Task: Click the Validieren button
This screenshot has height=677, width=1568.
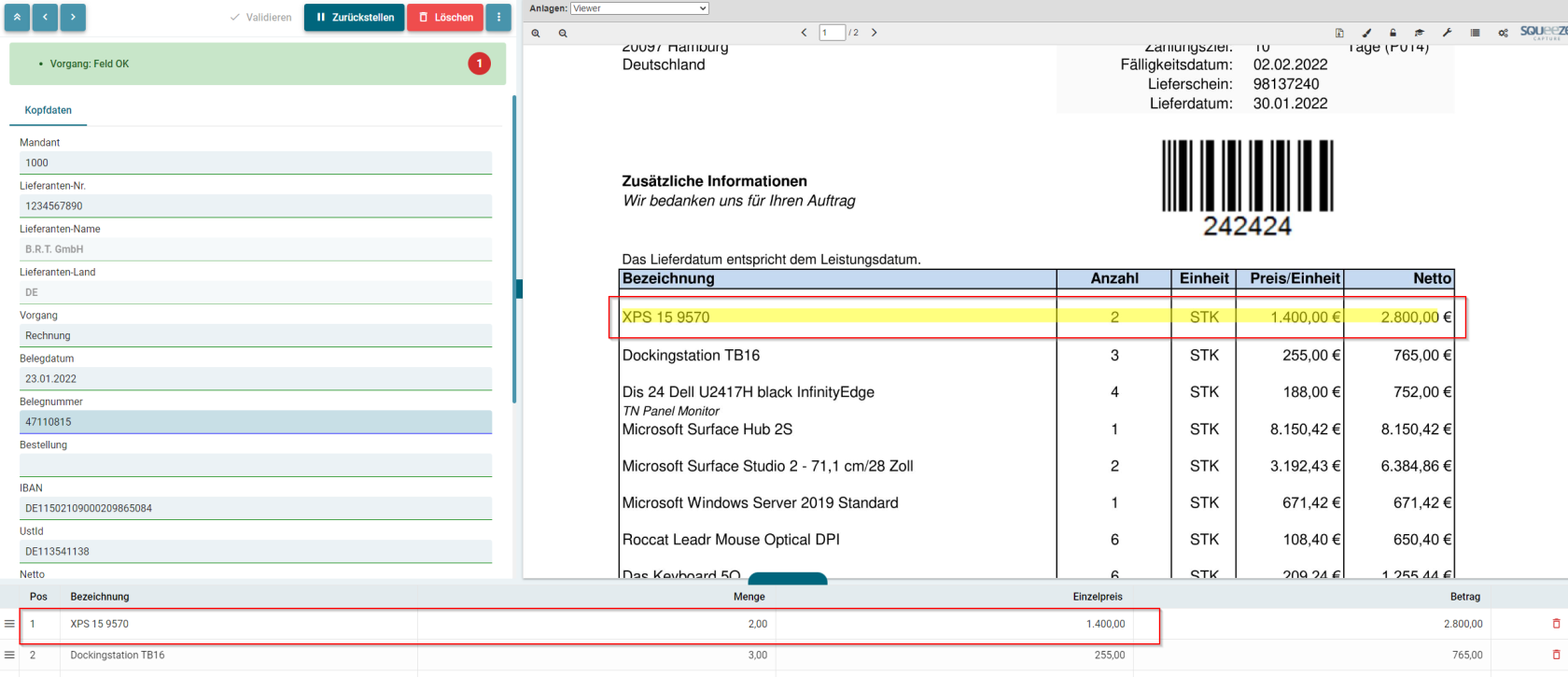Action: click(x=261, y=17)
